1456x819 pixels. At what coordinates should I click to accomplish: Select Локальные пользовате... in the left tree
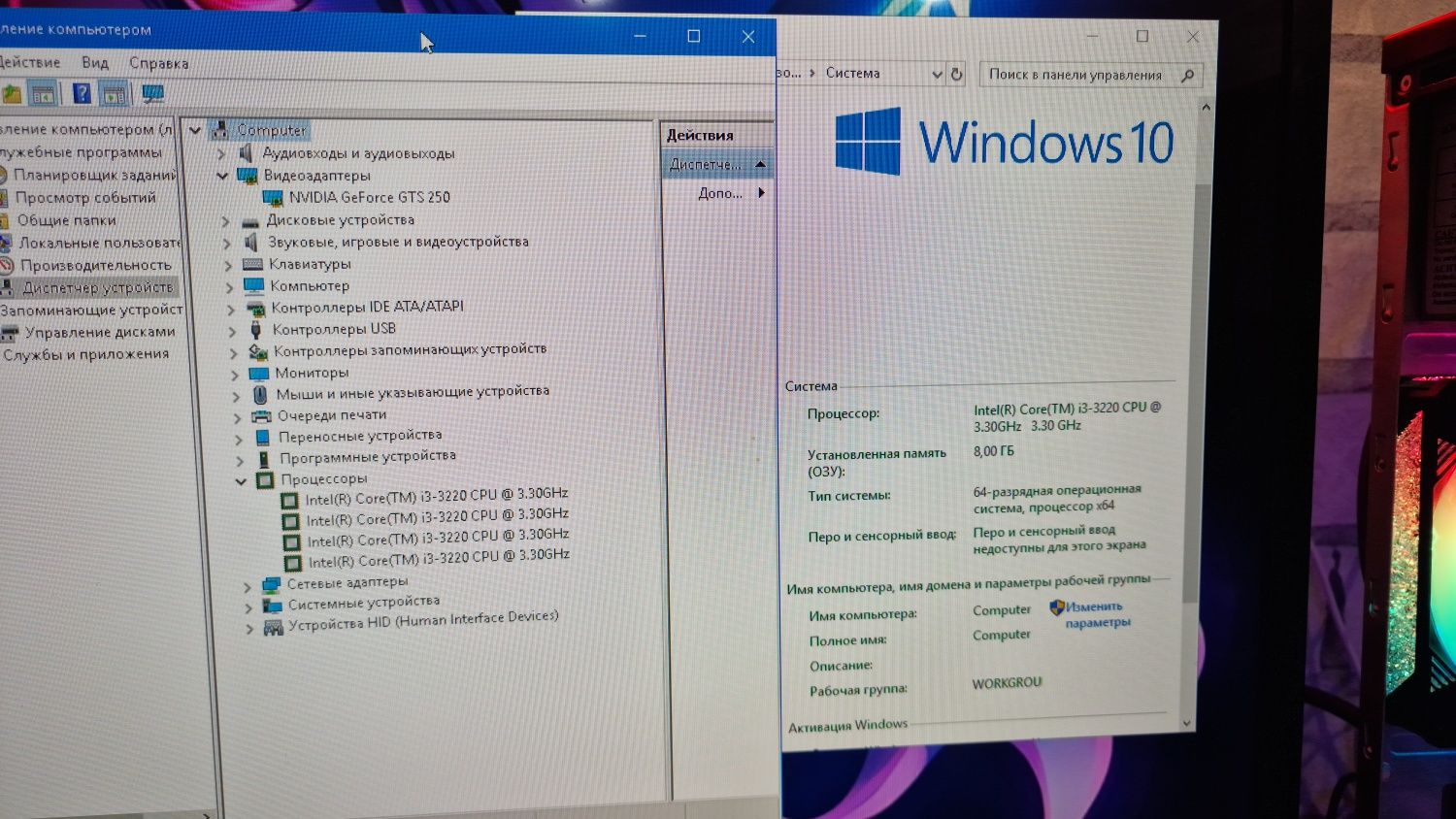100,243
